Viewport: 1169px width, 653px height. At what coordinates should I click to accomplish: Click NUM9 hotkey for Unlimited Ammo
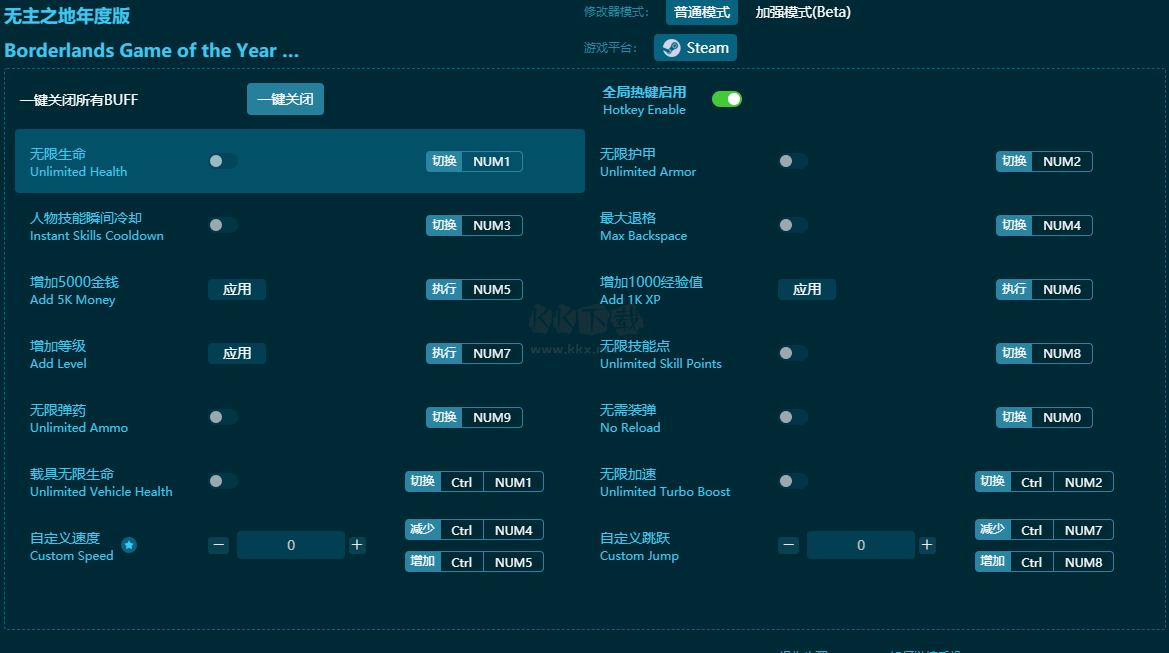[x=474, y=418]
